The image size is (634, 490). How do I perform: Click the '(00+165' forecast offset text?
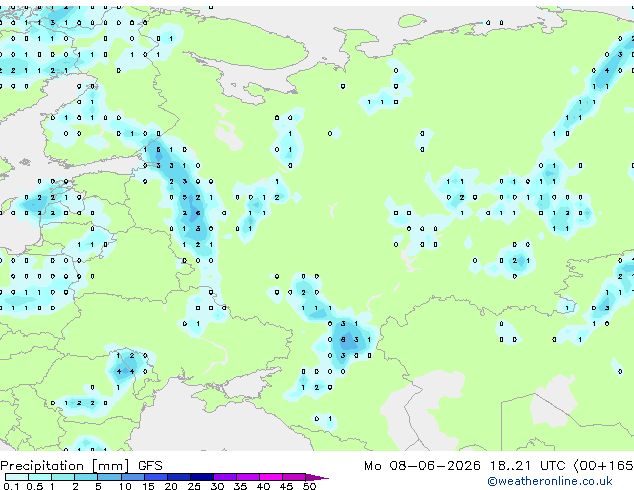click(603, 466)
